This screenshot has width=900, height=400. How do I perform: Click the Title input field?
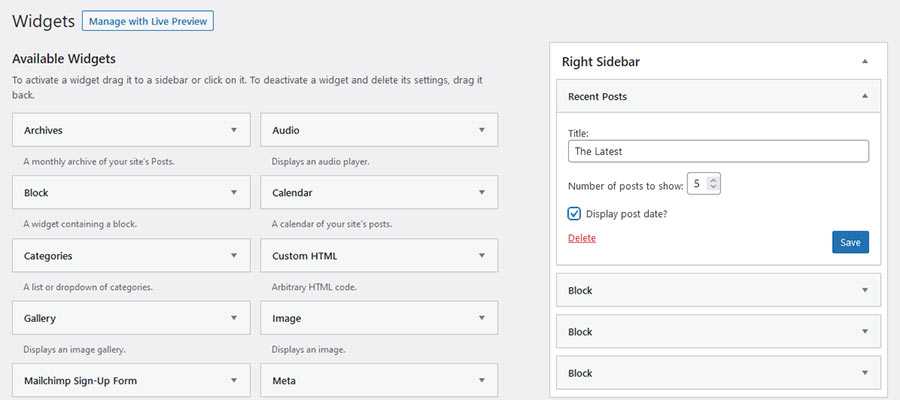pos(717,151)
